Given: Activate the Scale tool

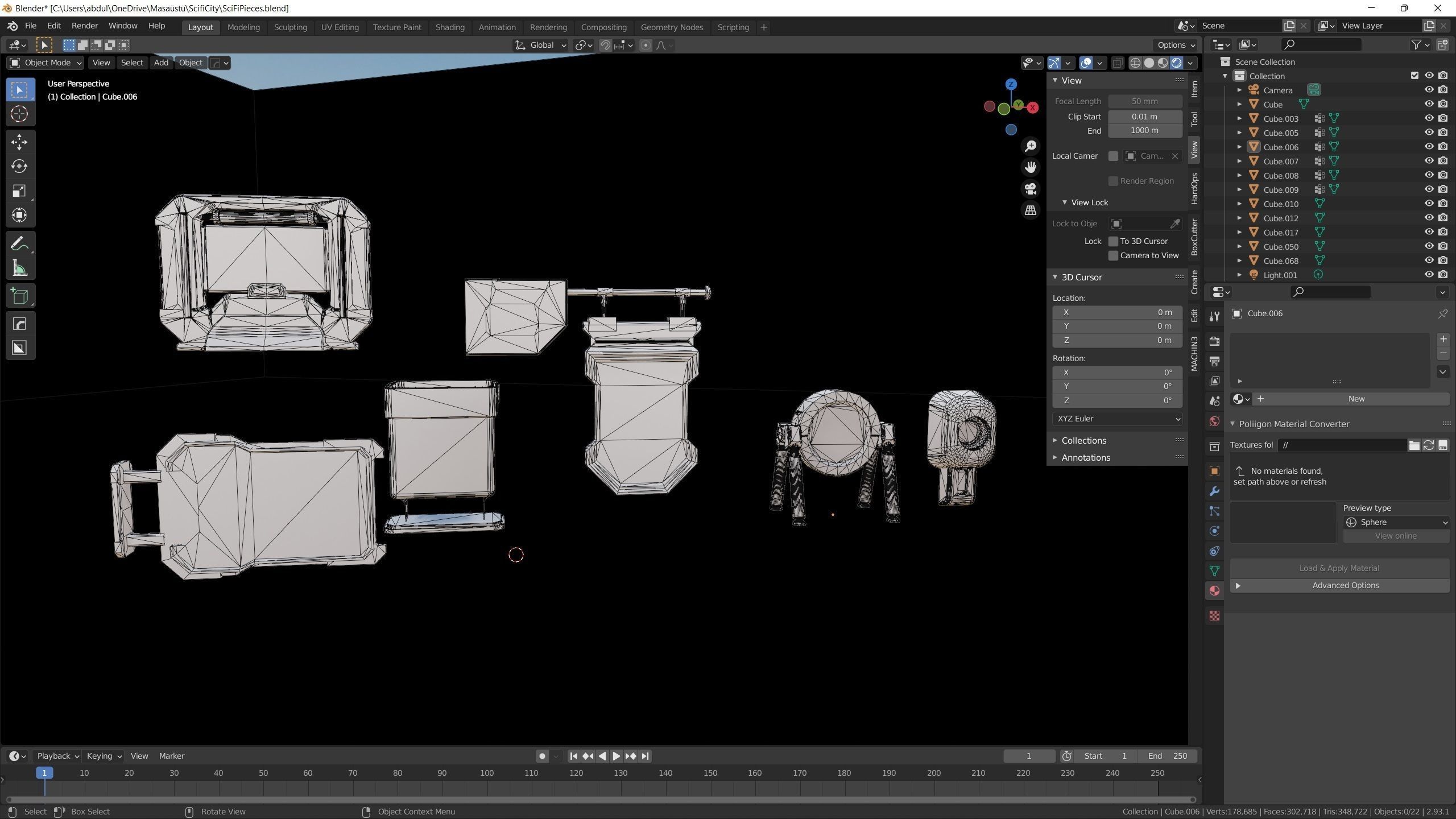Looking at the screenshot, I should [19, 191].
